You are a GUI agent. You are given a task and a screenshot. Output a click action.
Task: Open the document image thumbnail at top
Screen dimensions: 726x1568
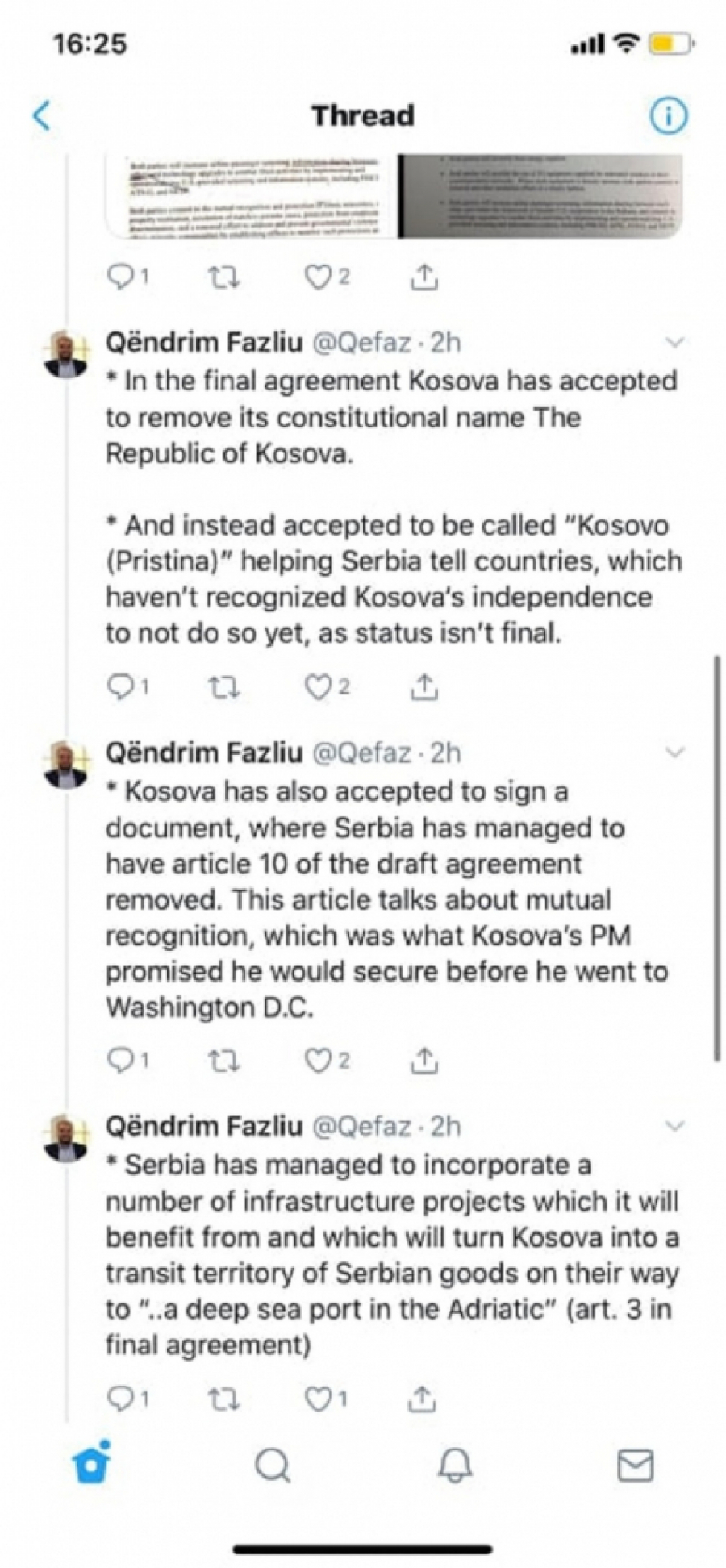pyautogui.click(x=394, y=196)
